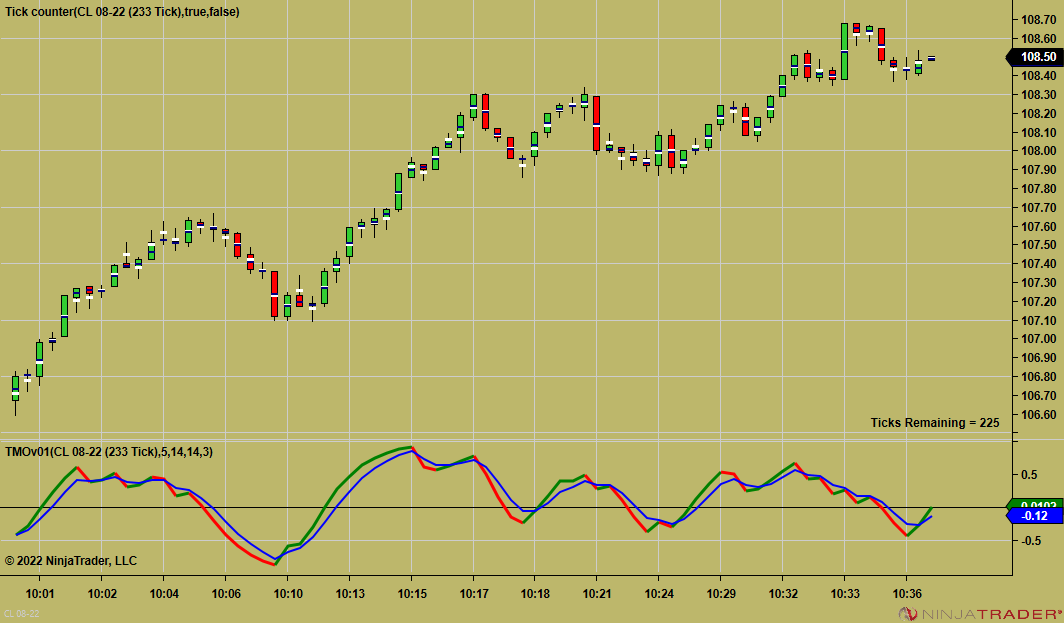
Task: Click the 106.90 price axis label
Action: [x=1038, y=358]
